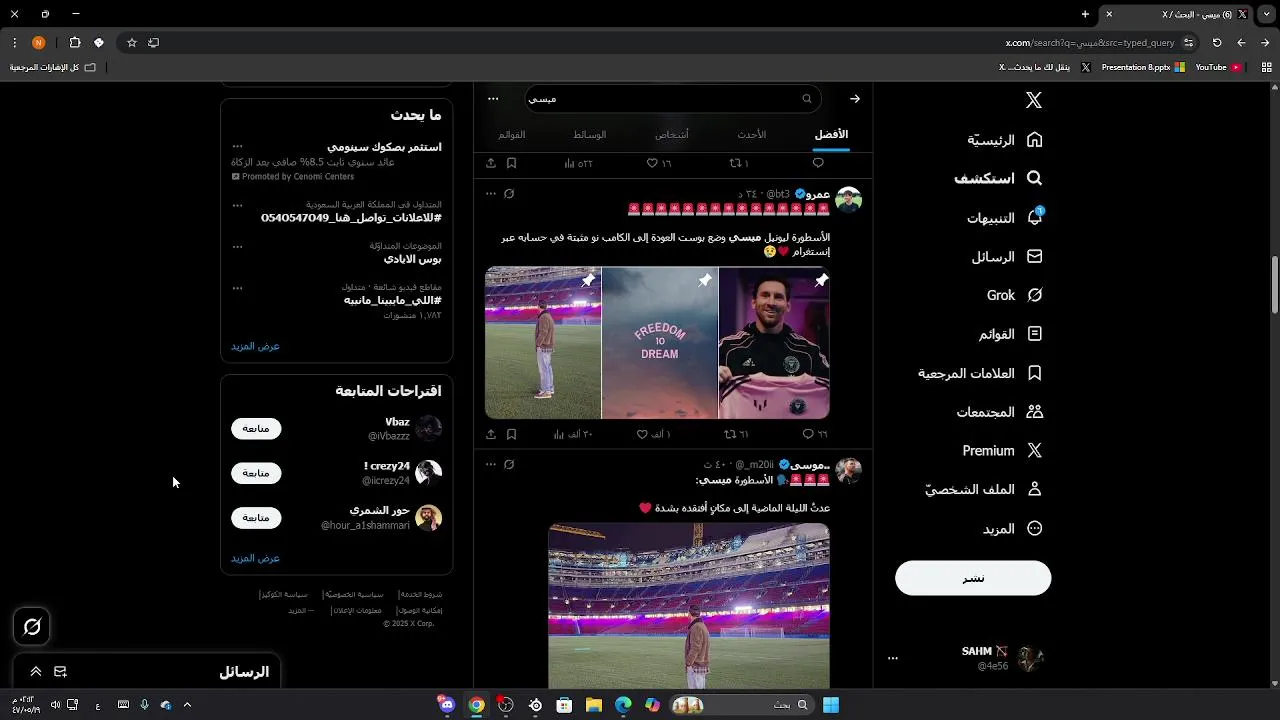This screenshot has width=1280, height=720.
Task: Switch to the الأحدث latest tab
Action: [752, 134]
